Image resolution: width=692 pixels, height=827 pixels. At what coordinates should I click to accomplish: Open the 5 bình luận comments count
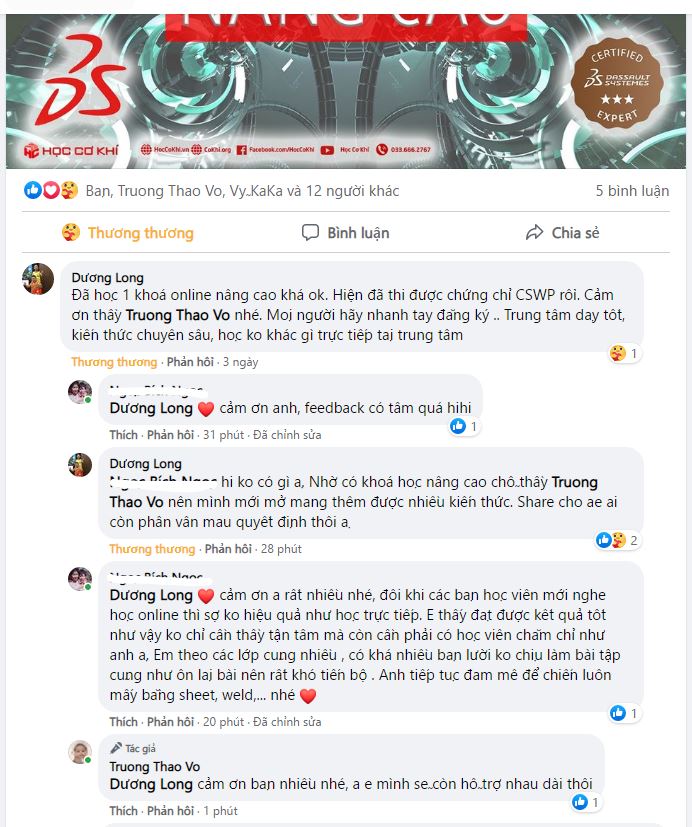coord(632,190)
